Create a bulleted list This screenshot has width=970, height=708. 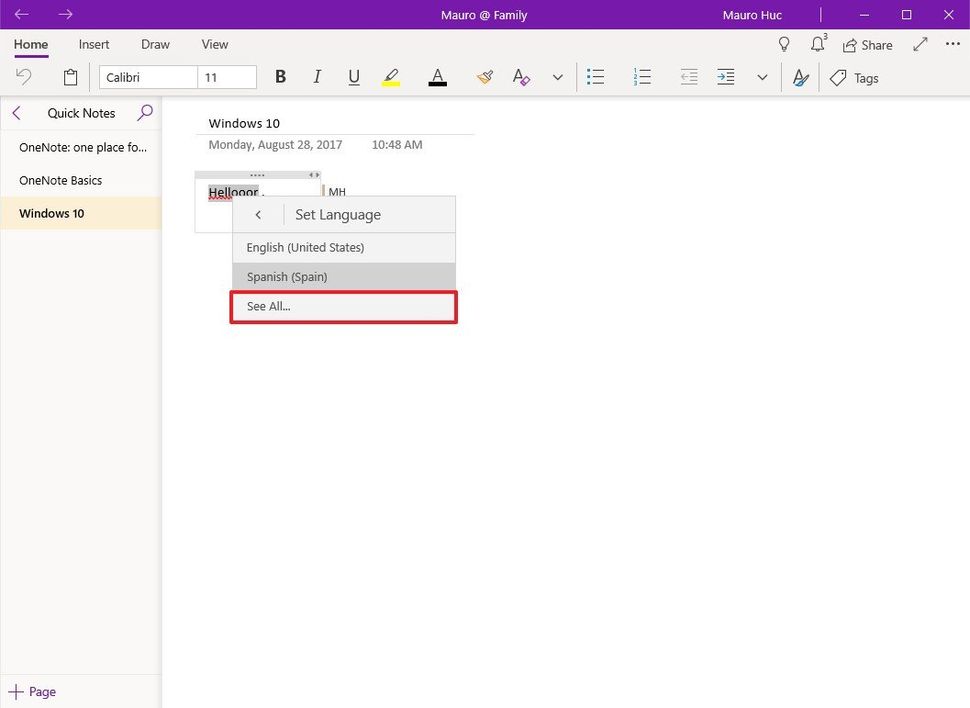coord(595,77)
